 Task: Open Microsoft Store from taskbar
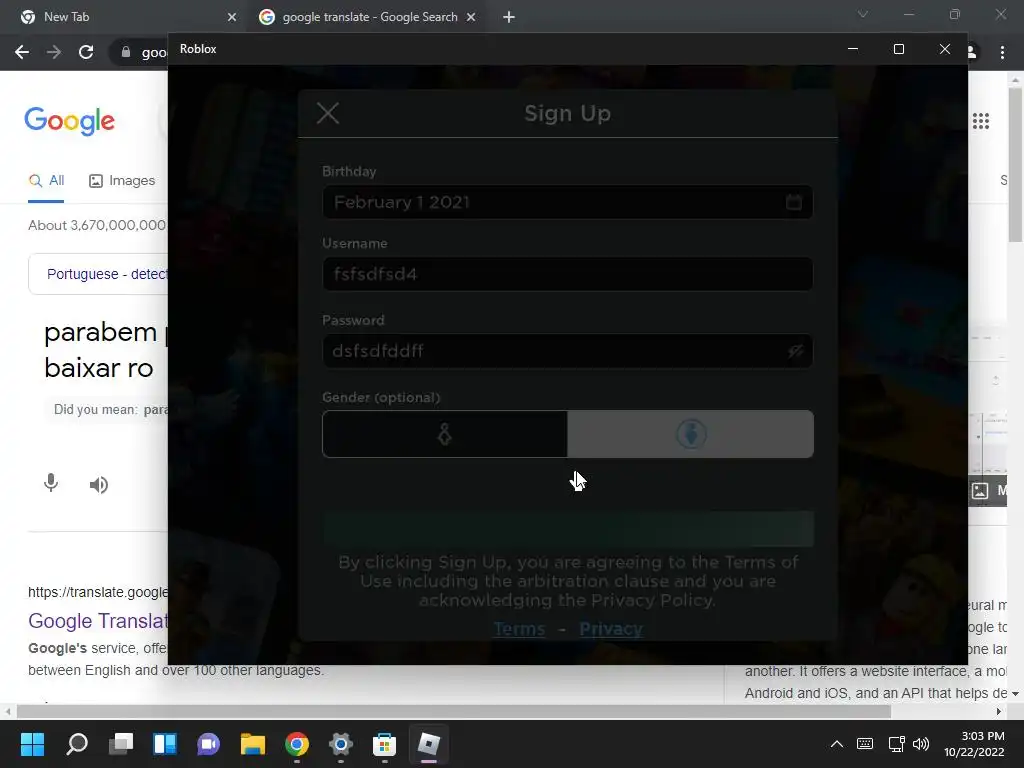tap(384, 744)
